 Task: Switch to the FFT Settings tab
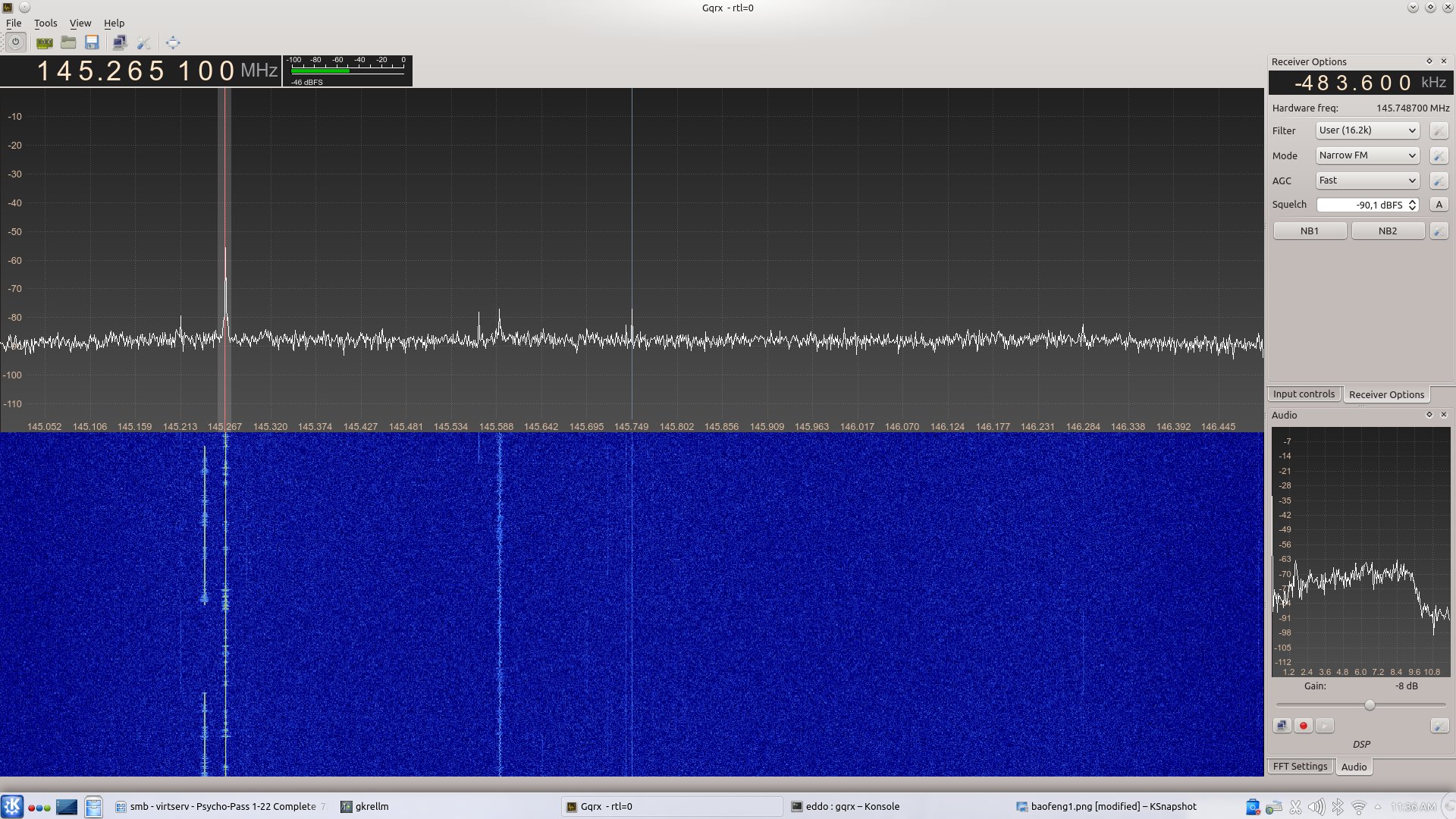point(1300,767)
